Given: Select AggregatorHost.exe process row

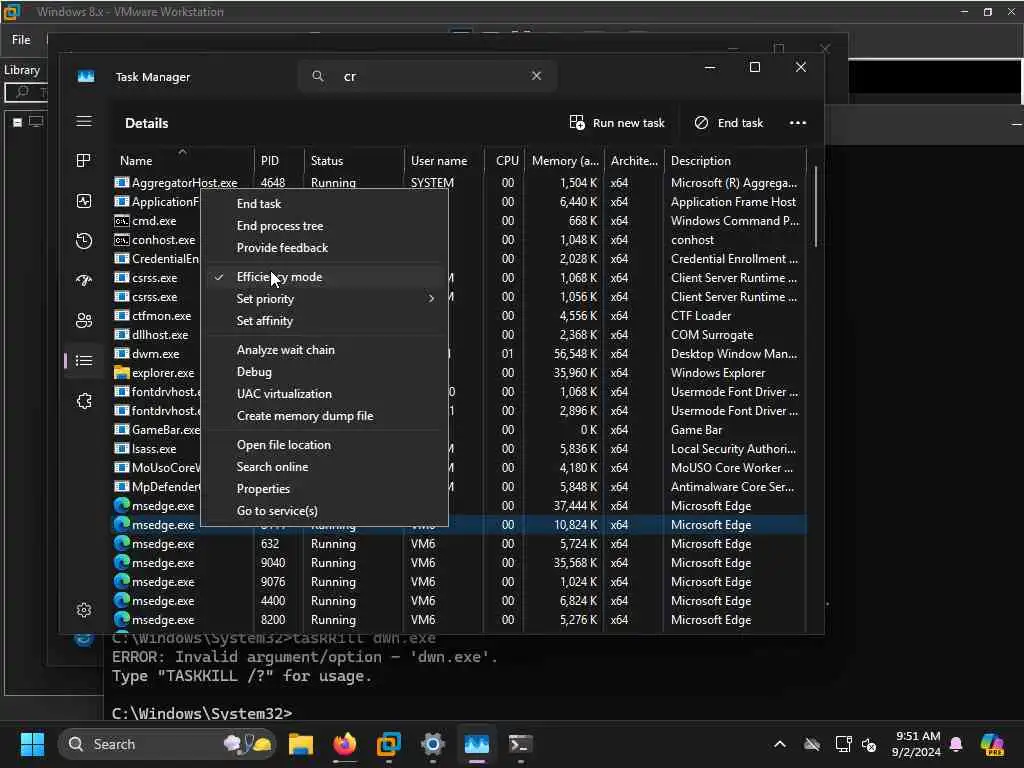Looking at the screenshot, I should tap(460, 183).
